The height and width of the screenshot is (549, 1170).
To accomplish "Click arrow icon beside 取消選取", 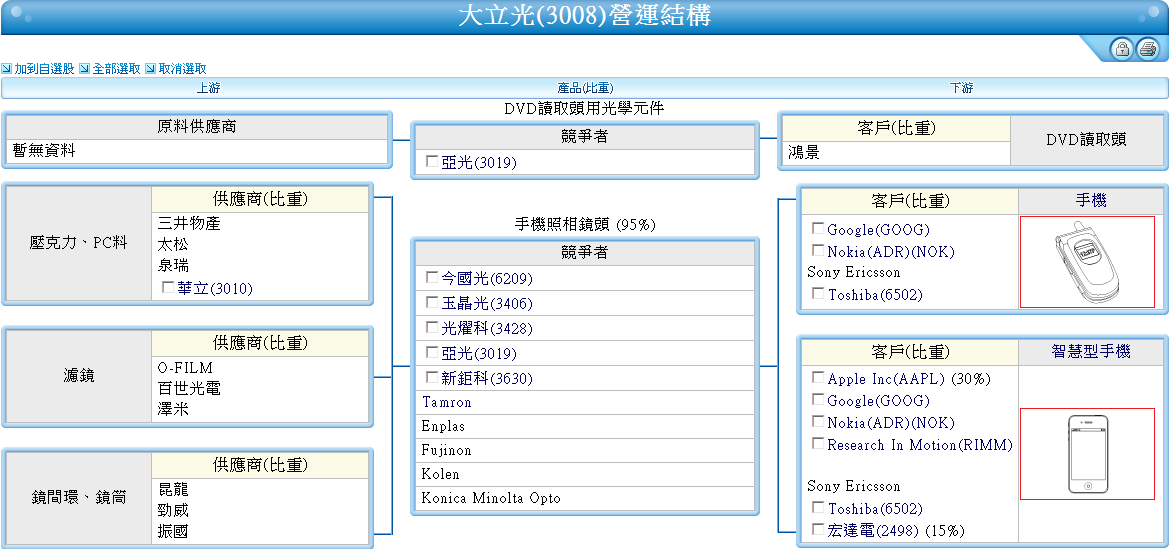I will 150,69.
